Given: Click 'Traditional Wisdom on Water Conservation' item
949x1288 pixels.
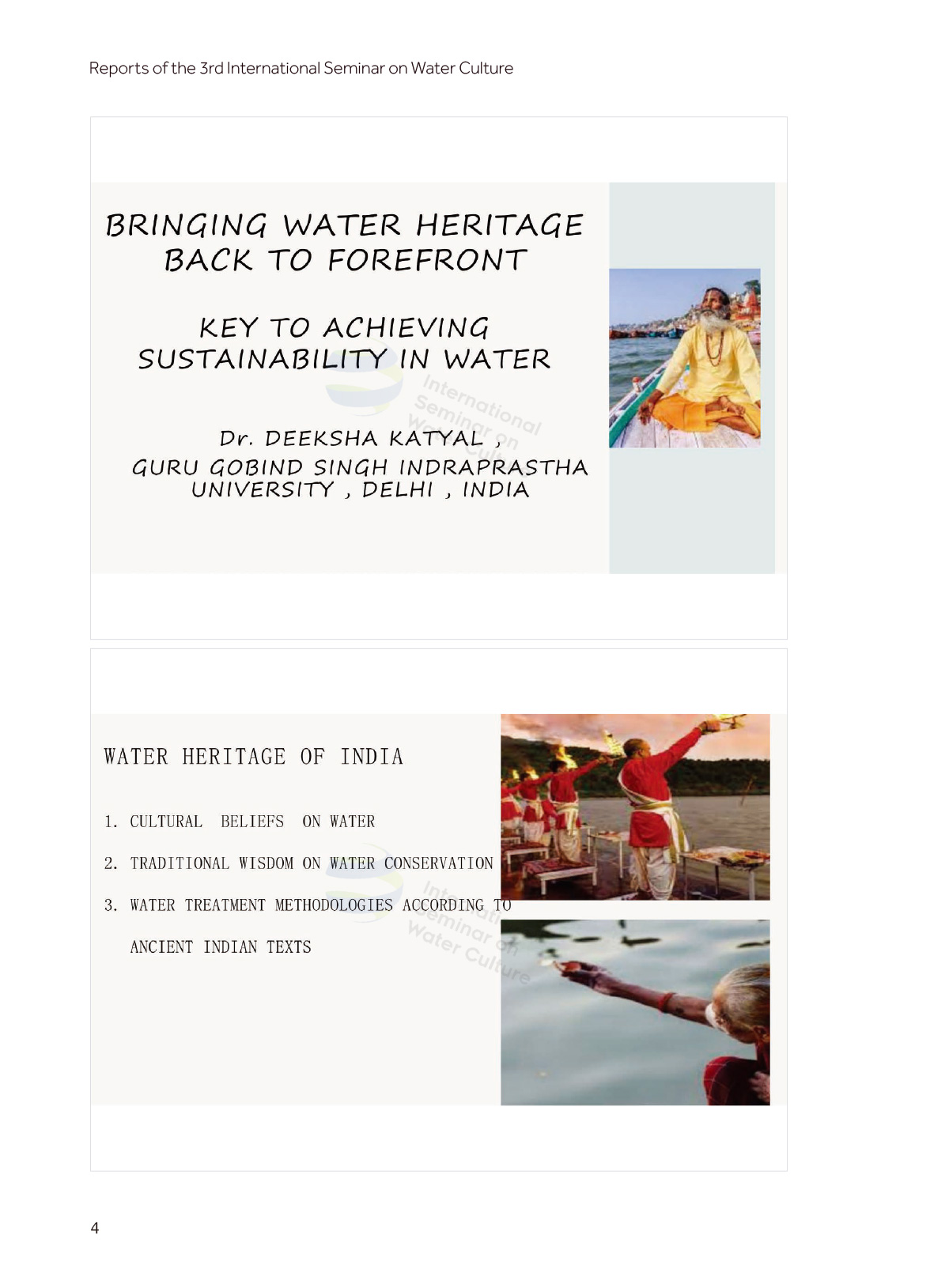Looking at the screenshot, I should pyautogui.click(x=299, y=863).
